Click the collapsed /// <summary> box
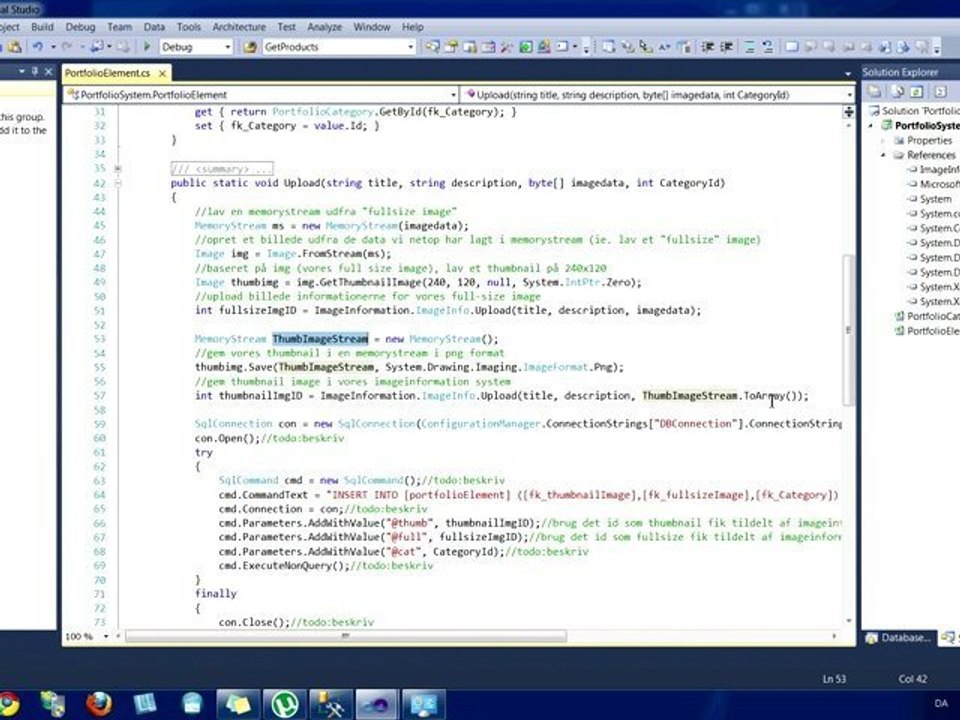Image resolution: width=960 pixels, height=720 pixels. point(222,168)
